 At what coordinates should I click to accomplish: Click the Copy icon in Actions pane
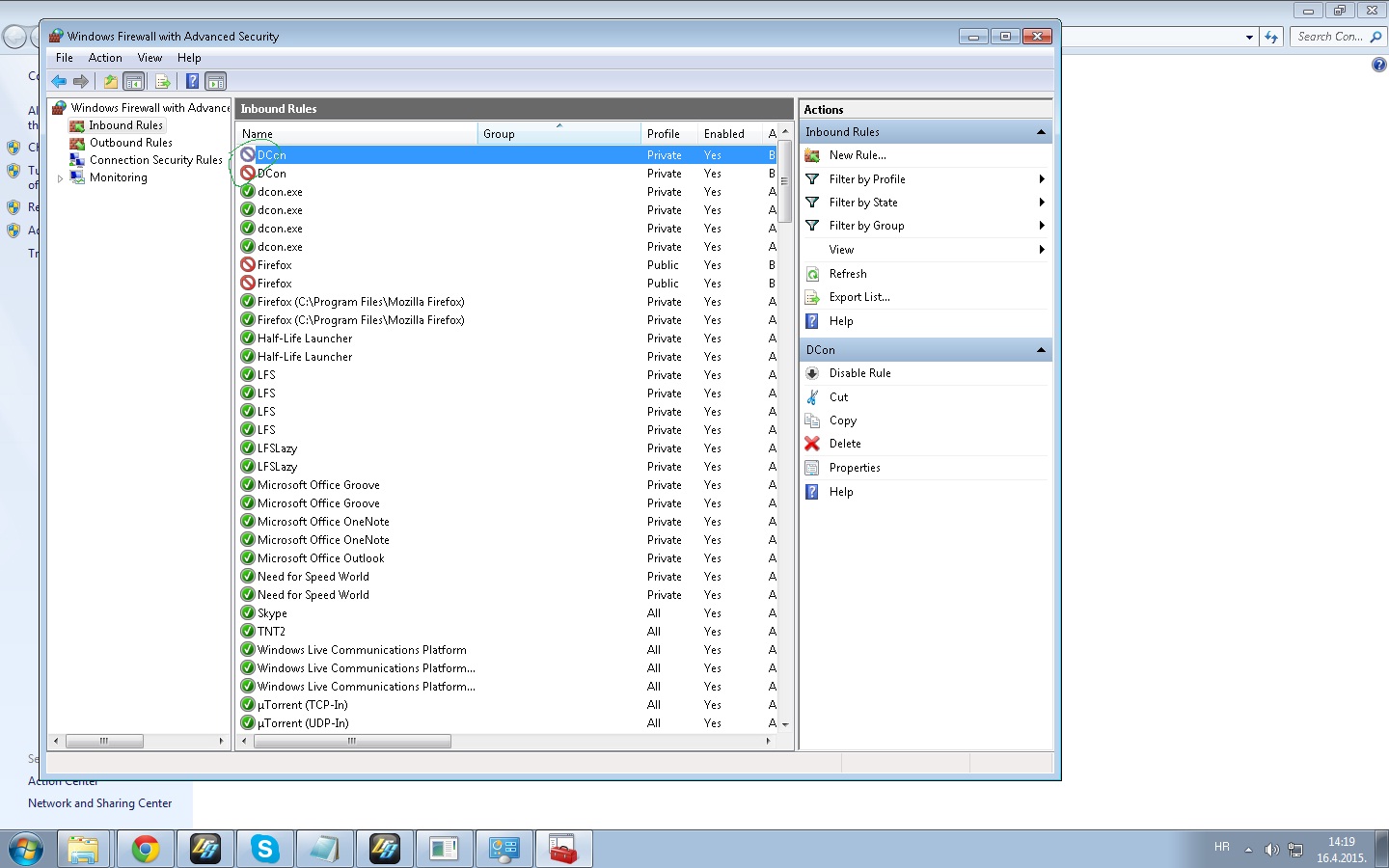[812, 420]
